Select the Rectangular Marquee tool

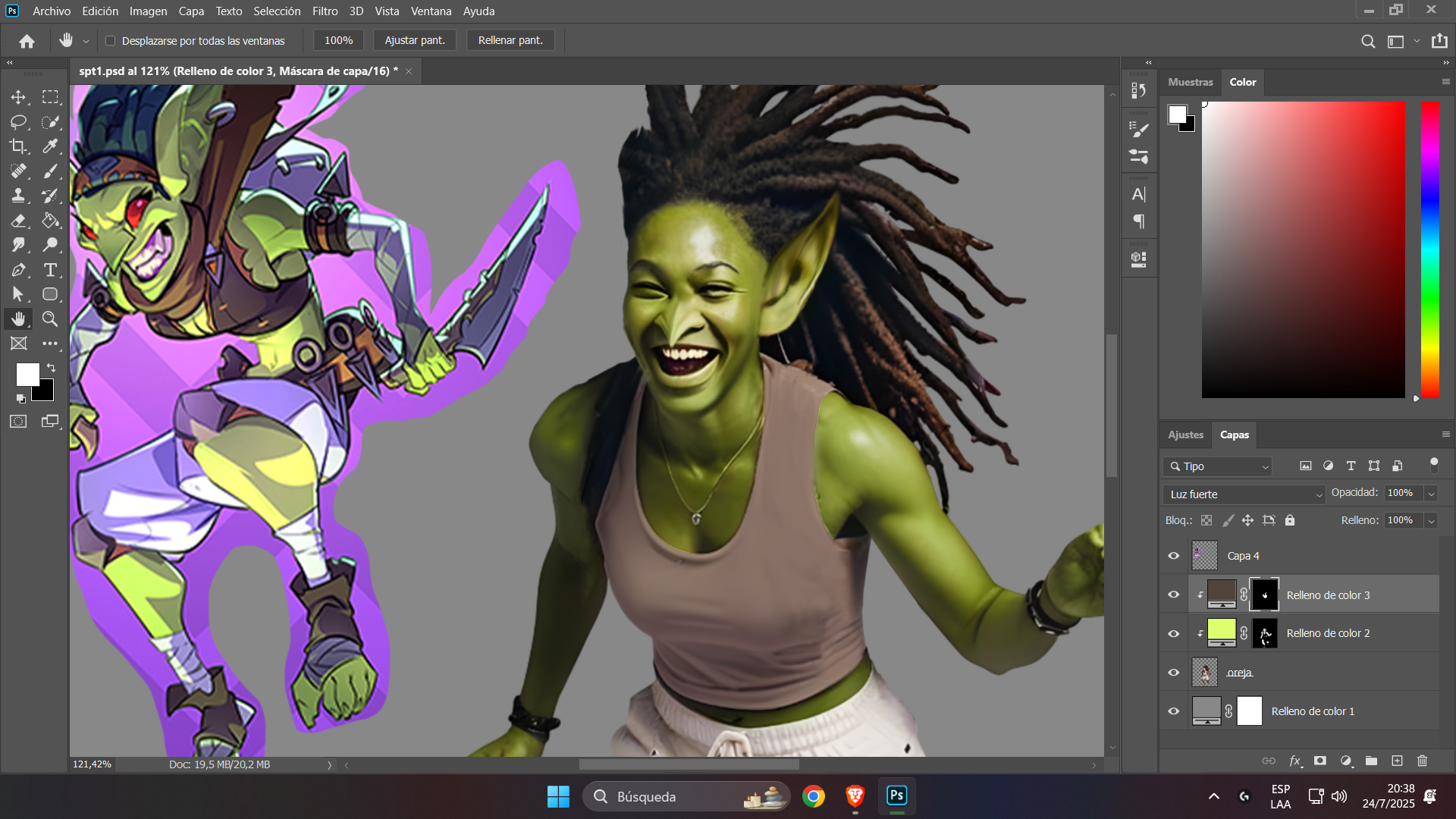click(x=50, y=97)
